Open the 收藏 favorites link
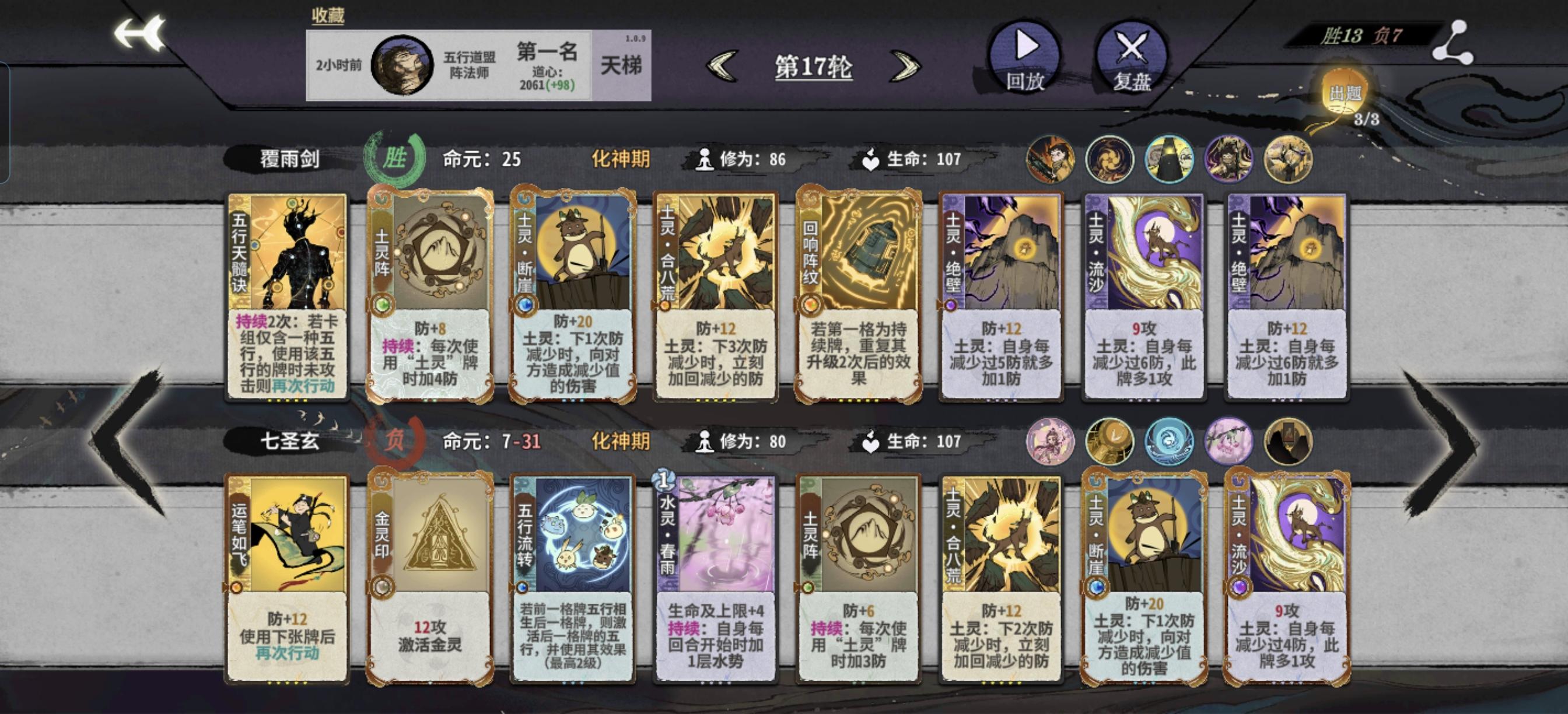The width and height of the screenshot is (1568, 714). (328, 15)
